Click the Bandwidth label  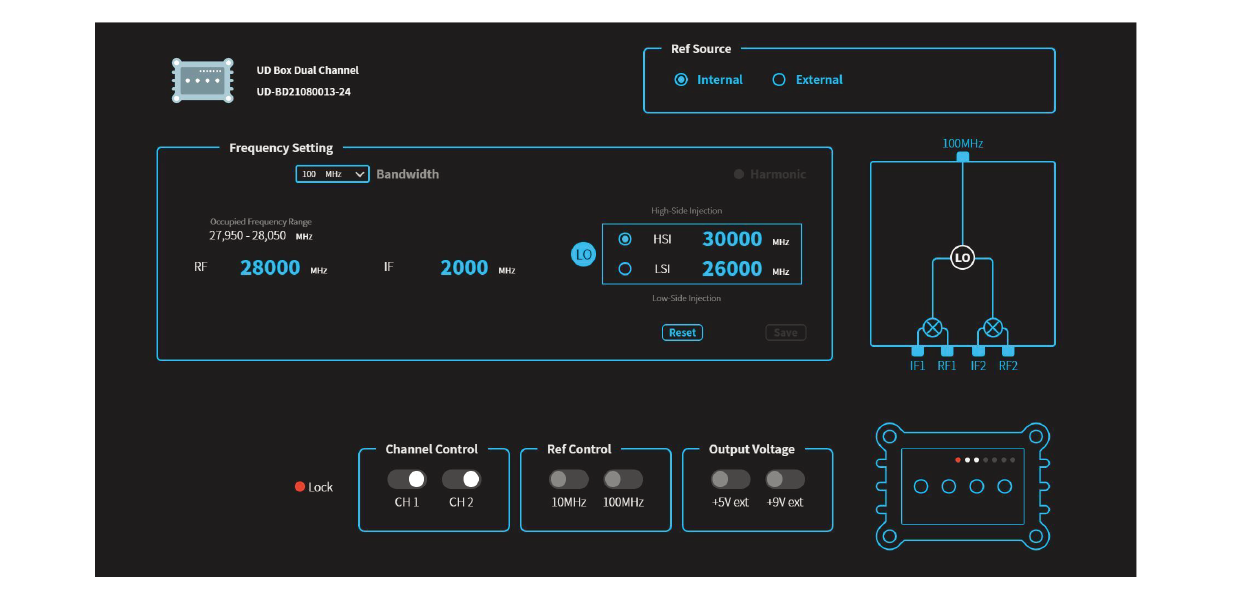[x=407, y=174]
